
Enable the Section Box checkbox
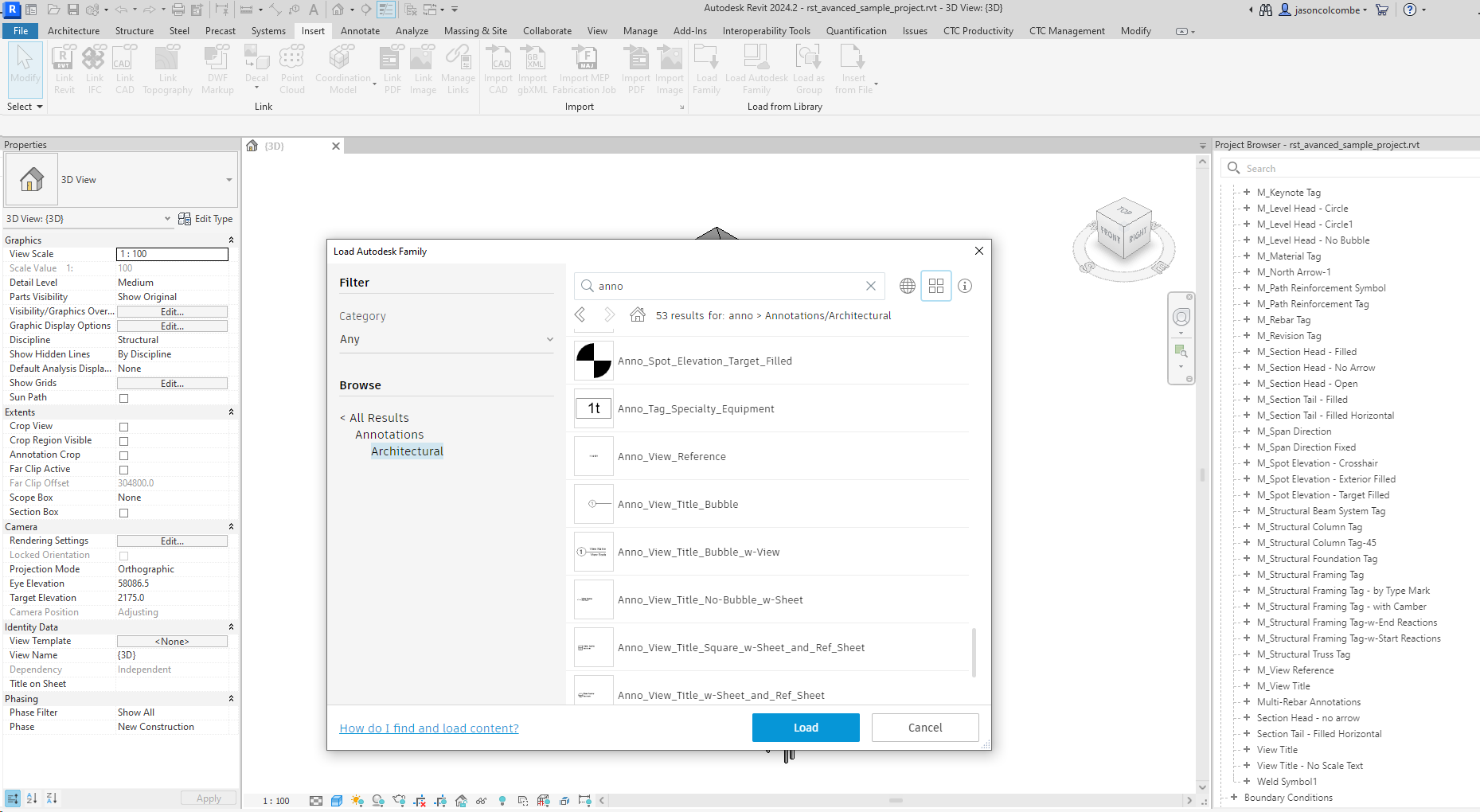tap(123, 513)
